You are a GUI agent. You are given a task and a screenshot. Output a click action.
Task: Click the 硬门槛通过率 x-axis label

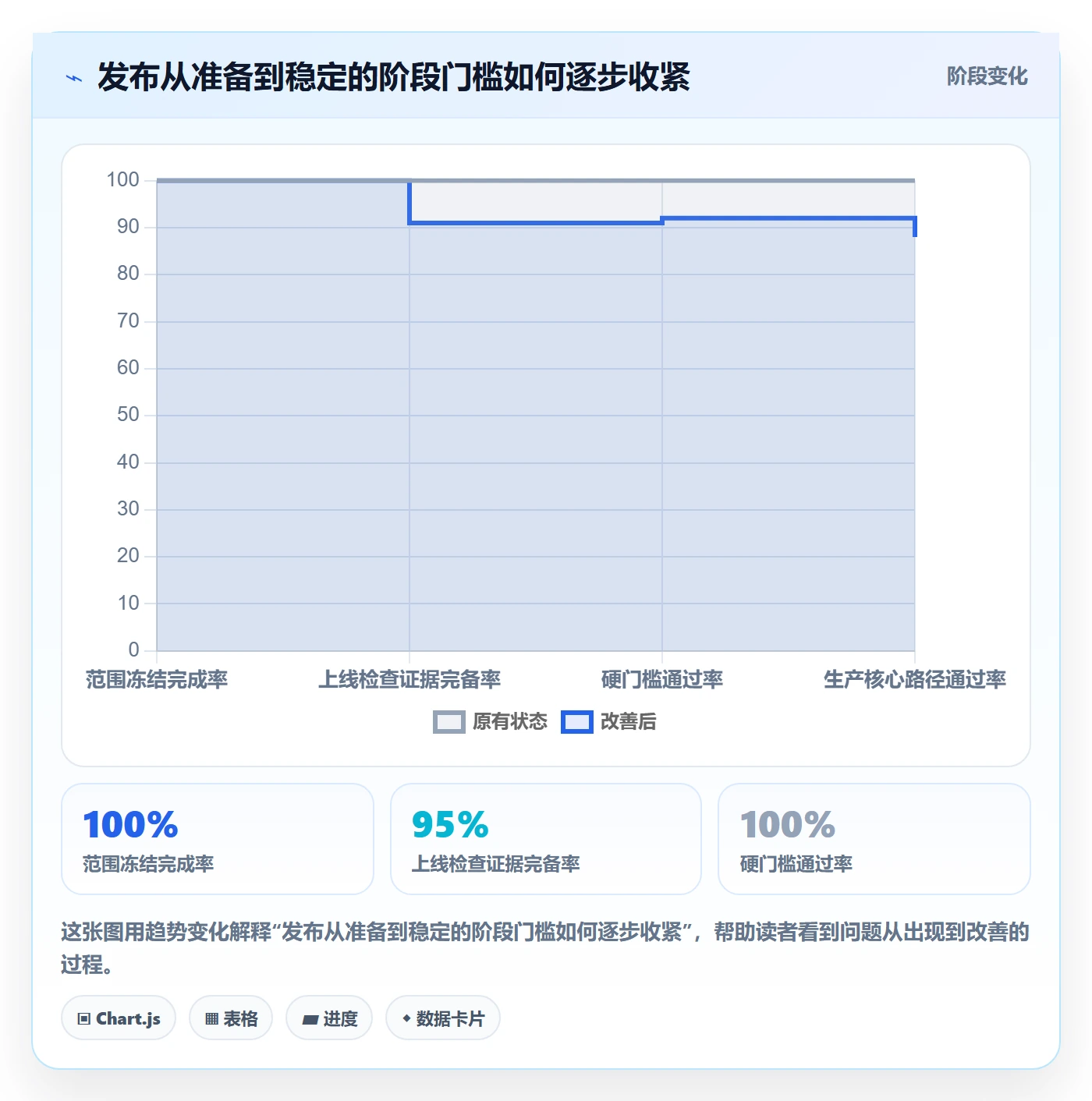pyautogui.click(x=662, y=680)
